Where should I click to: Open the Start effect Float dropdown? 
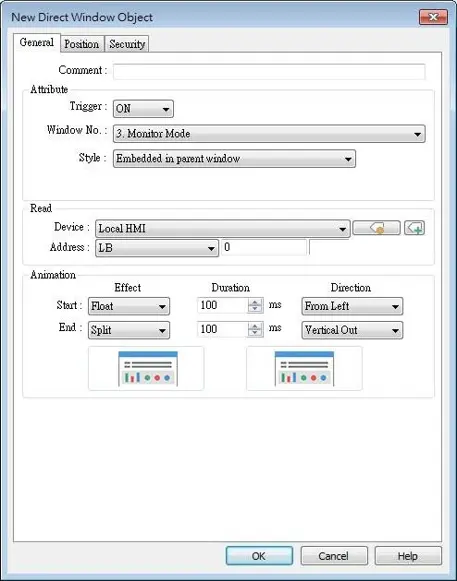(x=129, y=306)
